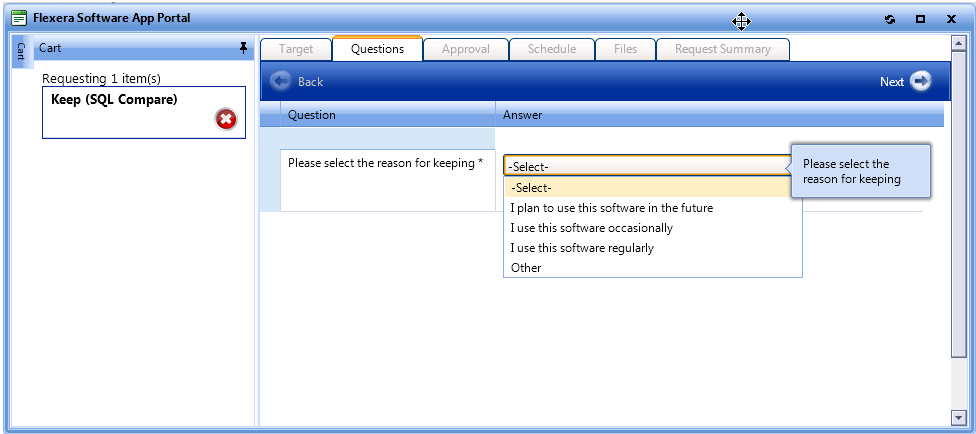The image size is (976, 434).
Task: Select 'I plan to use this software in the future'
Action: click(x=652, y=208)
